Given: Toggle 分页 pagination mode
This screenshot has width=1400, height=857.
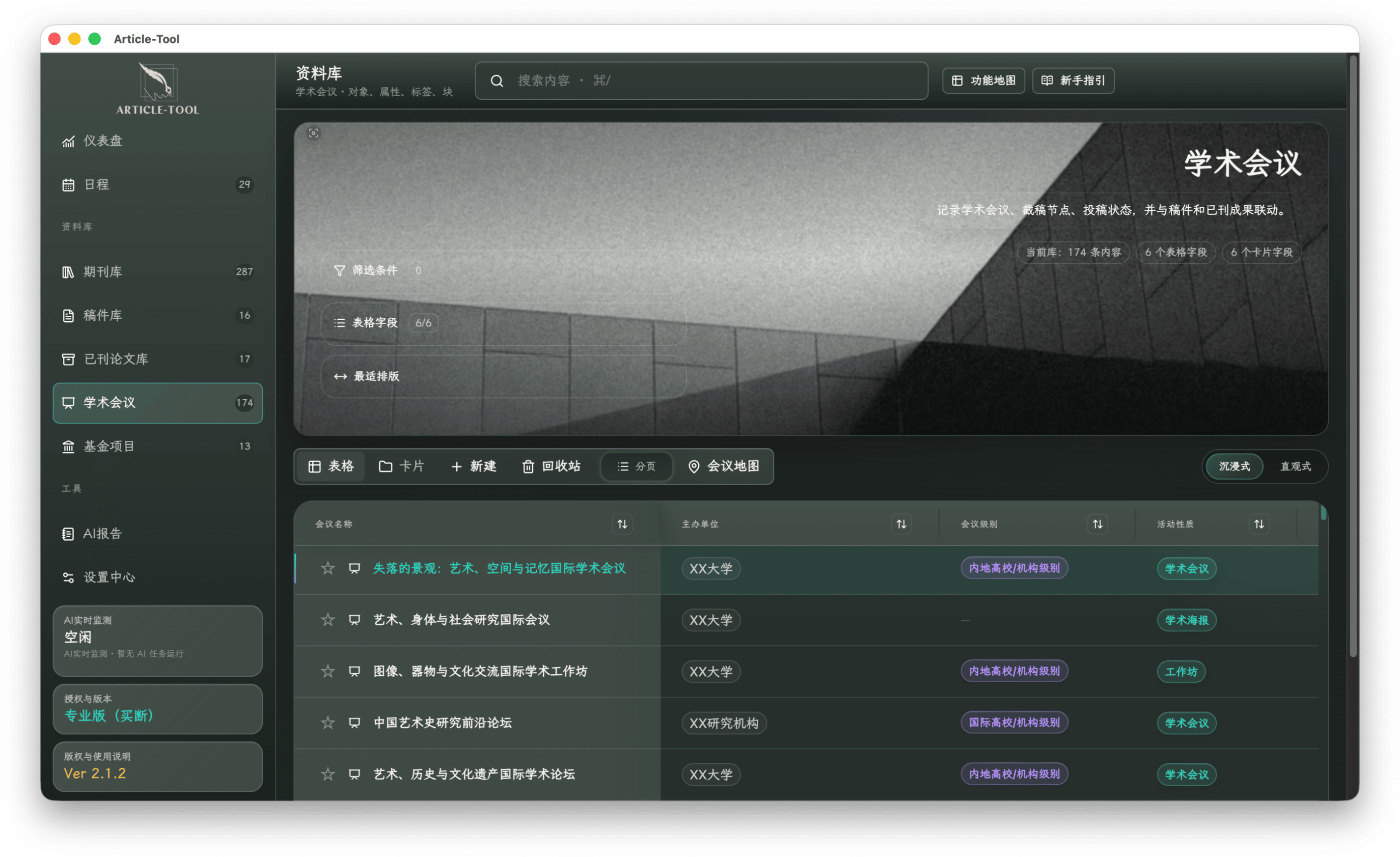Looking at the screenshot, I should pyautogui.click(x=636, y=466).
